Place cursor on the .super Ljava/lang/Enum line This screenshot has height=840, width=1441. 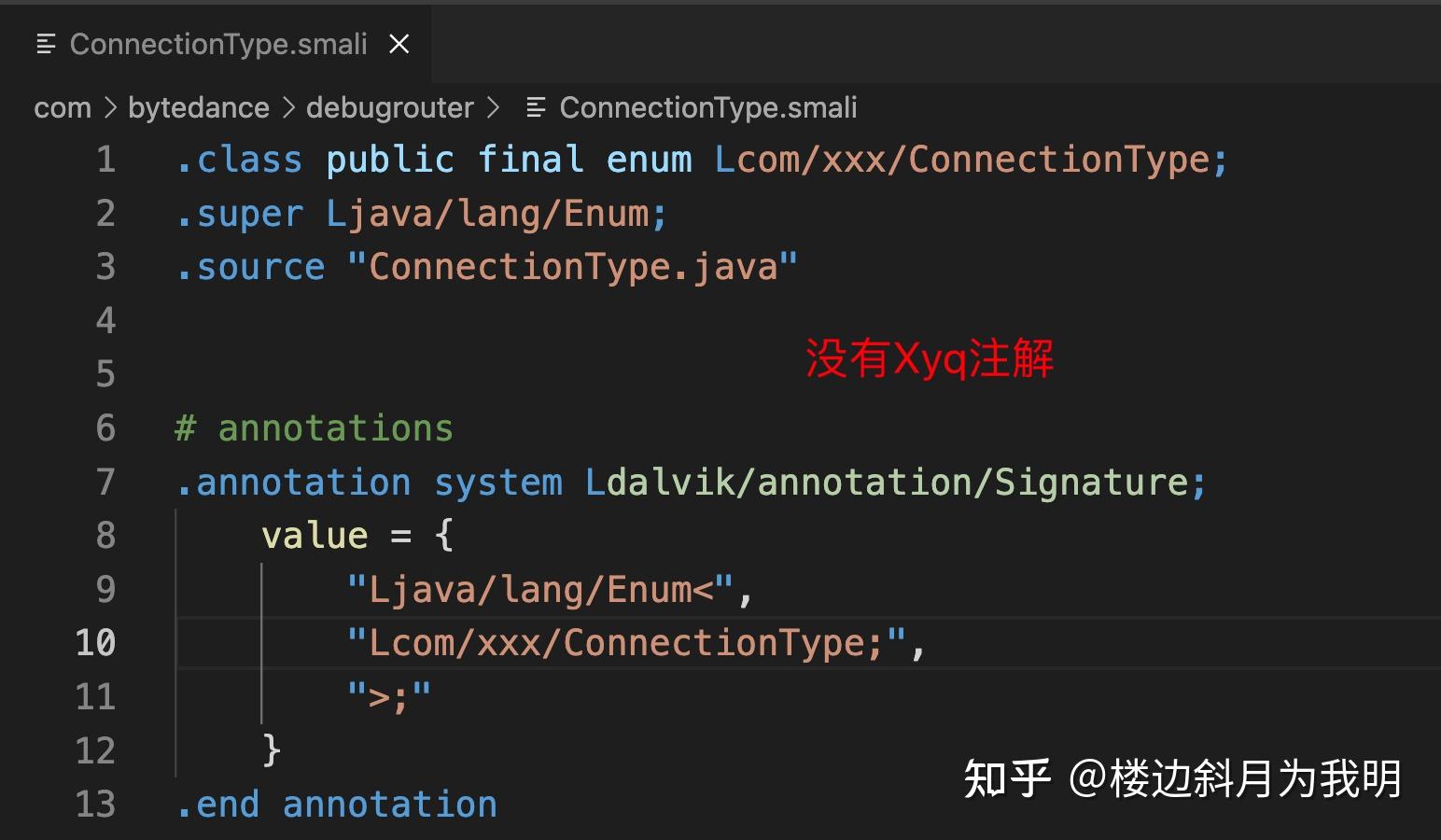(x=422, y=215)
